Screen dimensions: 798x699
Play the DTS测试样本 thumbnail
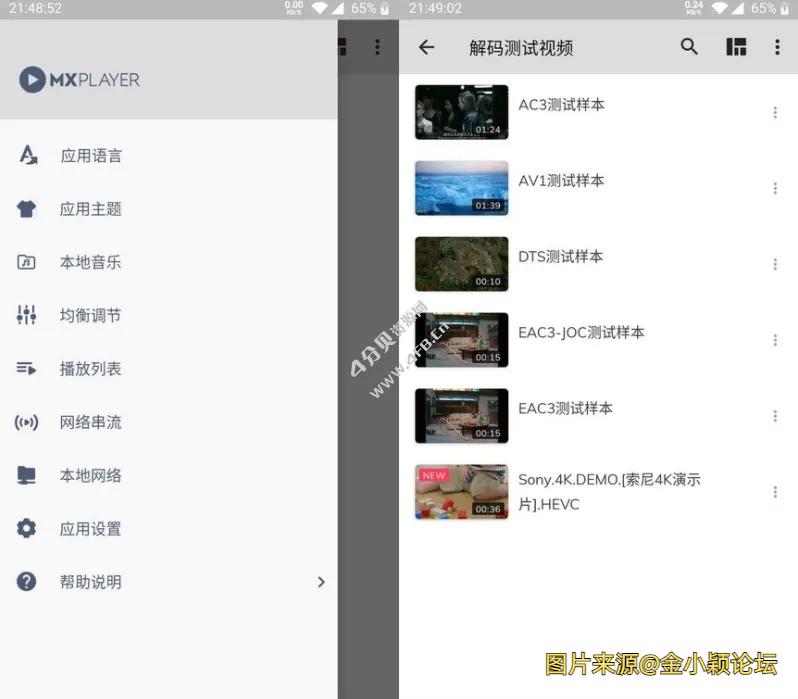point(462,264)
